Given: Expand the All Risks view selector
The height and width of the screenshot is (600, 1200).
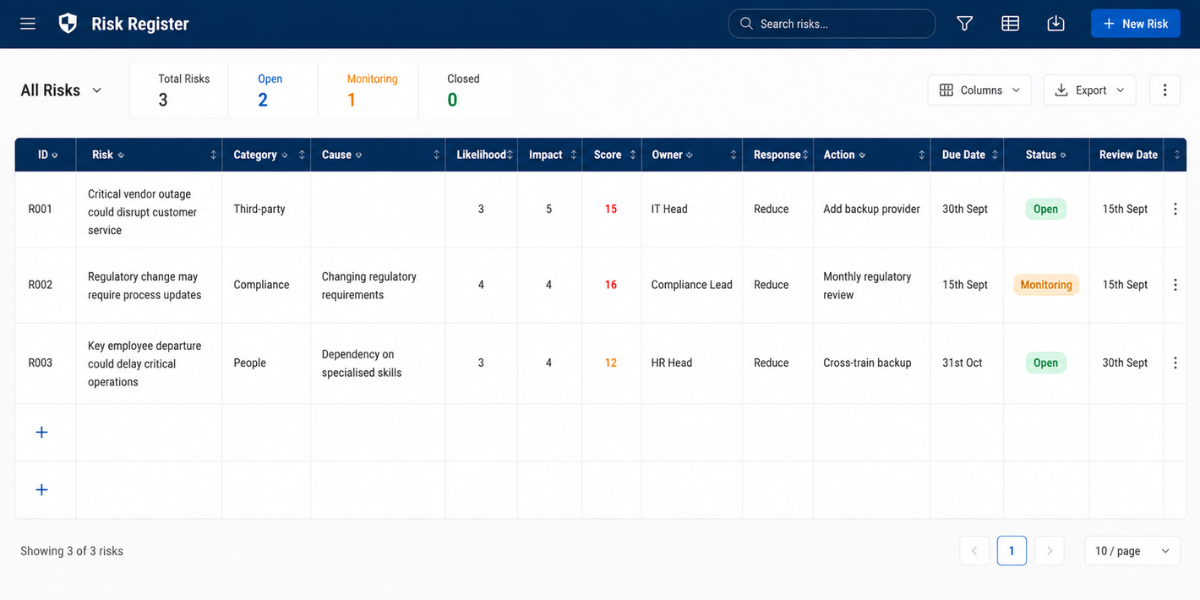Looking at the screenshot, I should point(61,90).
